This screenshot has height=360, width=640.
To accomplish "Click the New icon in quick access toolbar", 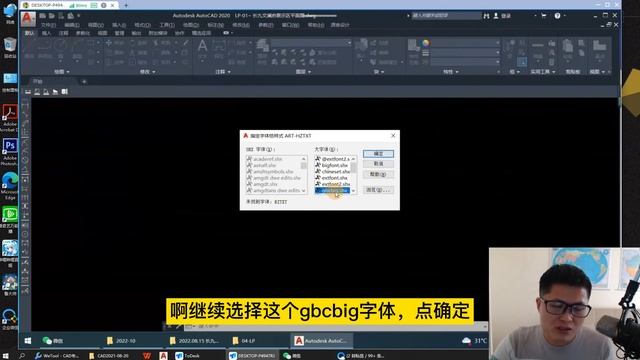I will click(42, 16).
